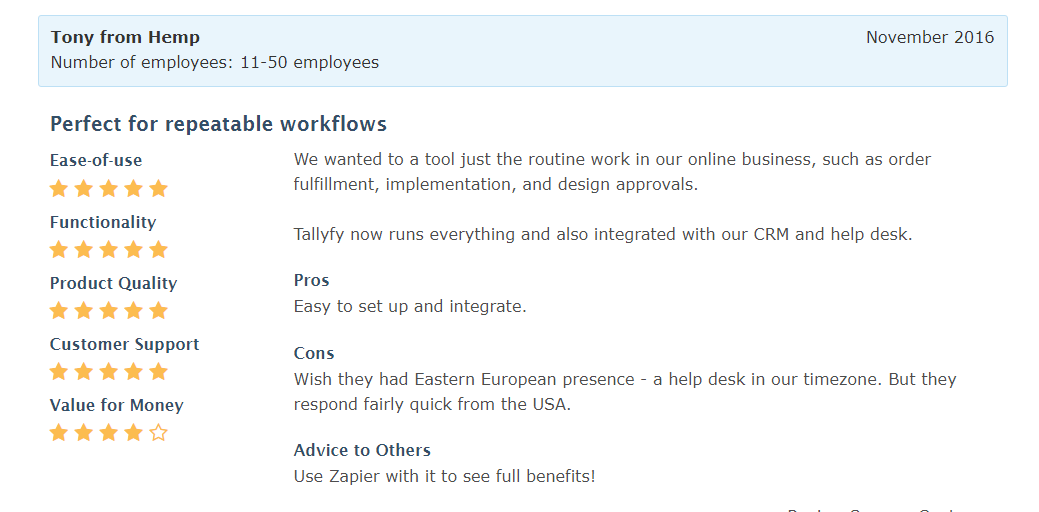Screen dimensions: 1039x512
Task: Click the Customer Support label
Action: pyautogui.click(x=125, y=344)
